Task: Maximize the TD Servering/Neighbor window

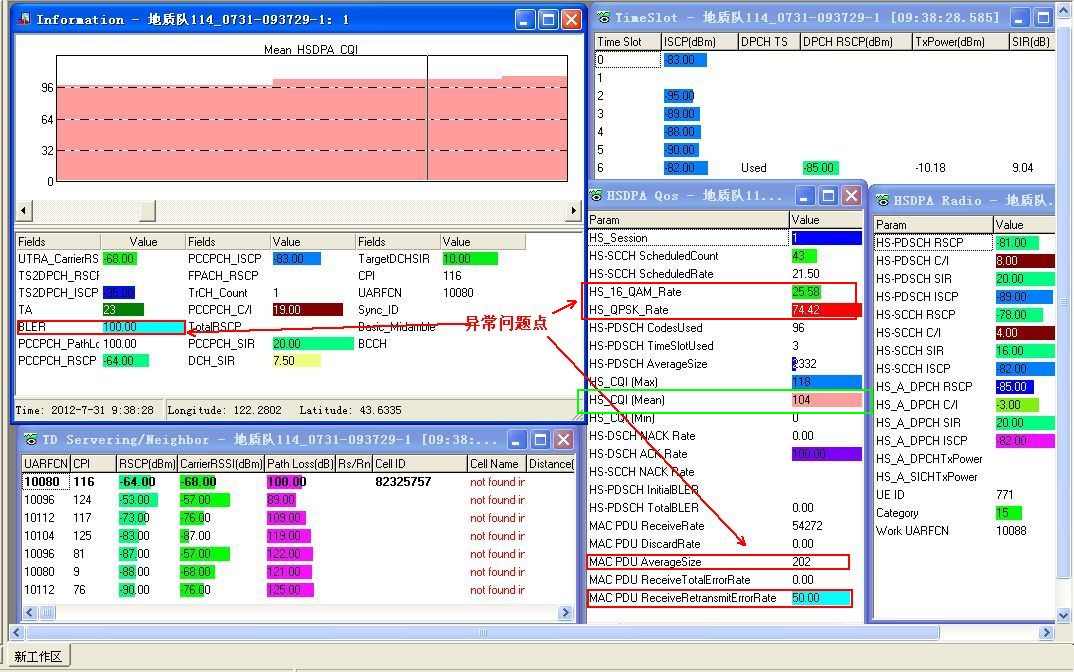Action: click(540, 439)
